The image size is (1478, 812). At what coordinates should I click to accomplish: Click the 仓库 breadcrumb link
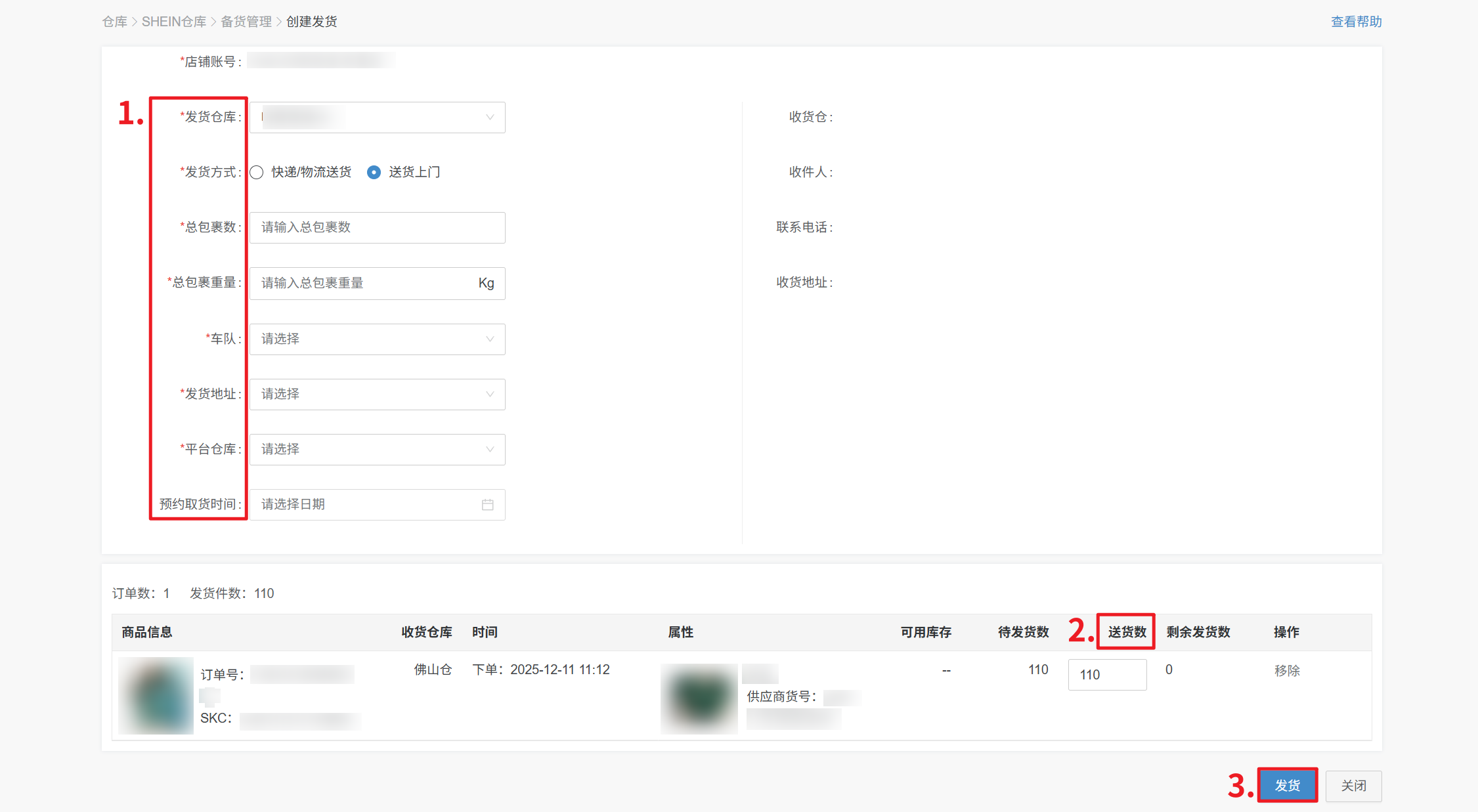tap(114, 22)
